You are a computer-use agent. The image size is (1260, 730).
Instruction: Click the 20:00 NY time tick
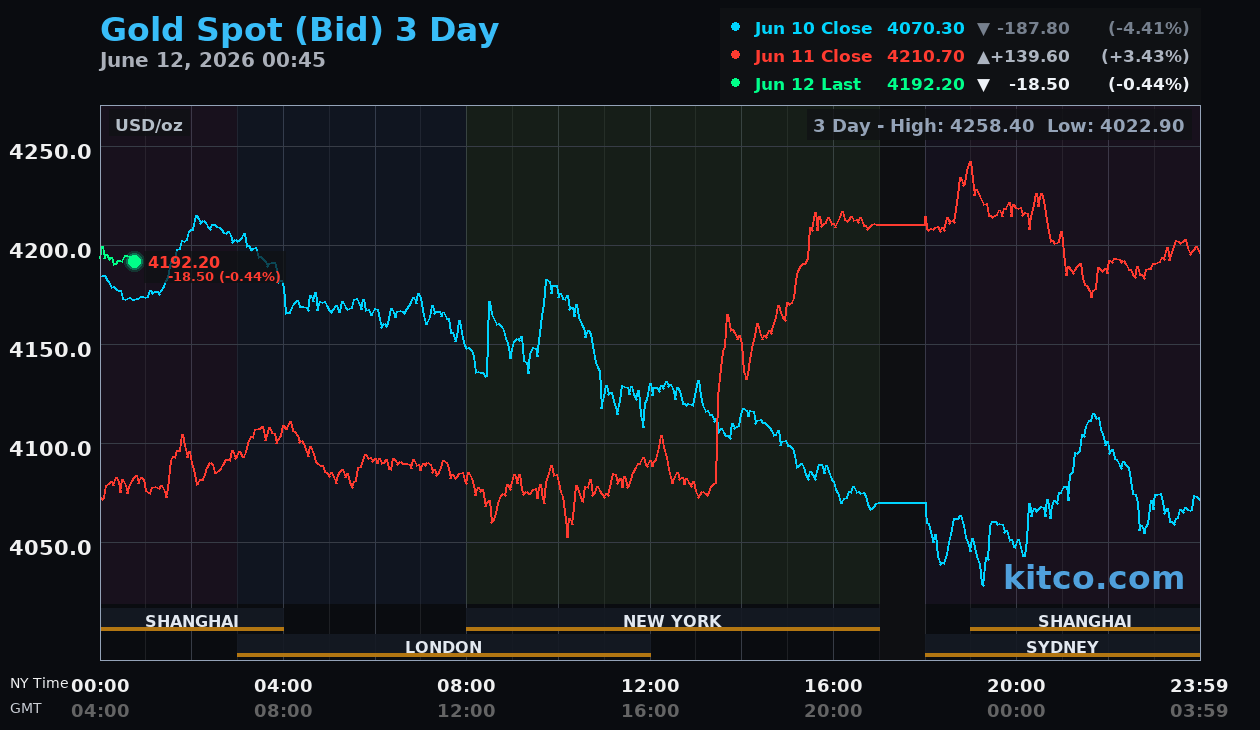pos(1016,686)
